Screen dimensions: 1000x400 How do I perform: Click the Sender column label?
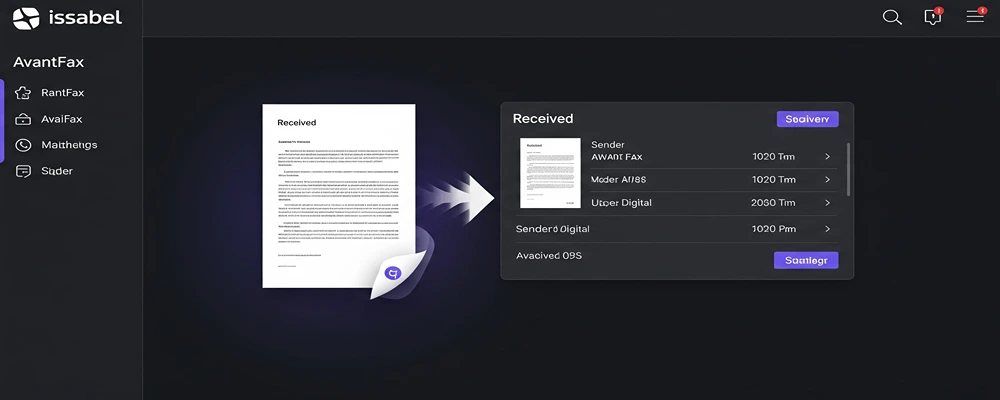[608, 145]
